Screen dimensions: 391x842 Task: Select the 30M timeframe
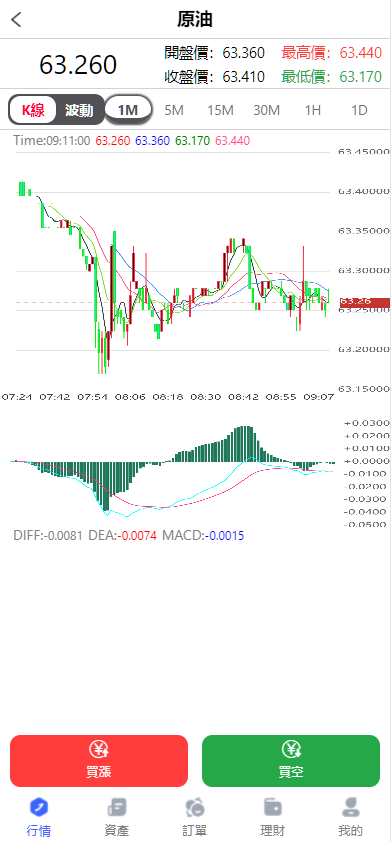point(266,111)
